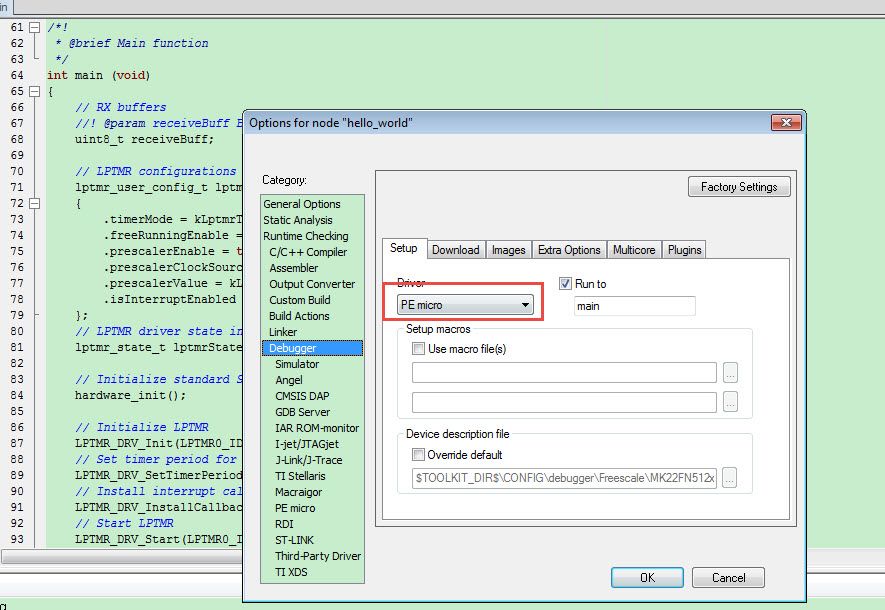Click the editor horizontal scrollbar
The width and height of the screenshot is (885, 610).
pyautogui.click(x=122, y=557)
